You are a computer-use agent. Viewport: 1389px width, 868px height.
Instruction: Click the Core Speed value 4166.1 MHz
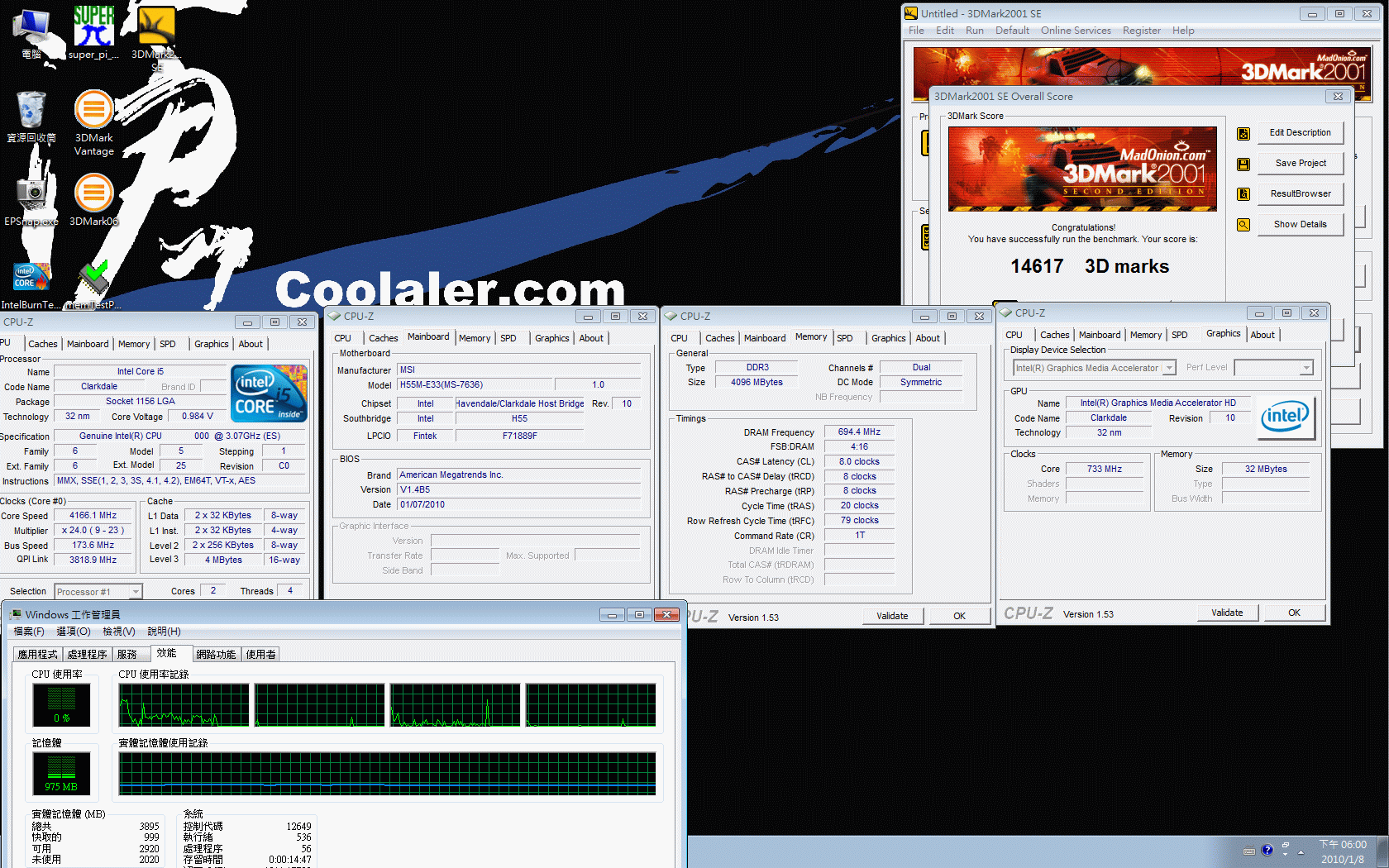pos(93,515)
